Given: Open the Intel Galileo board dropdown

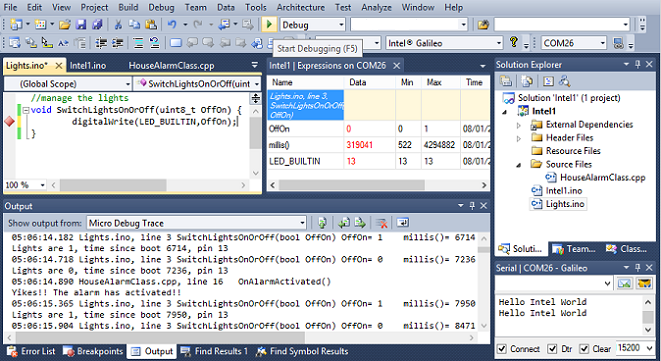Looking at the screenshot, I should tap(499, 43).
